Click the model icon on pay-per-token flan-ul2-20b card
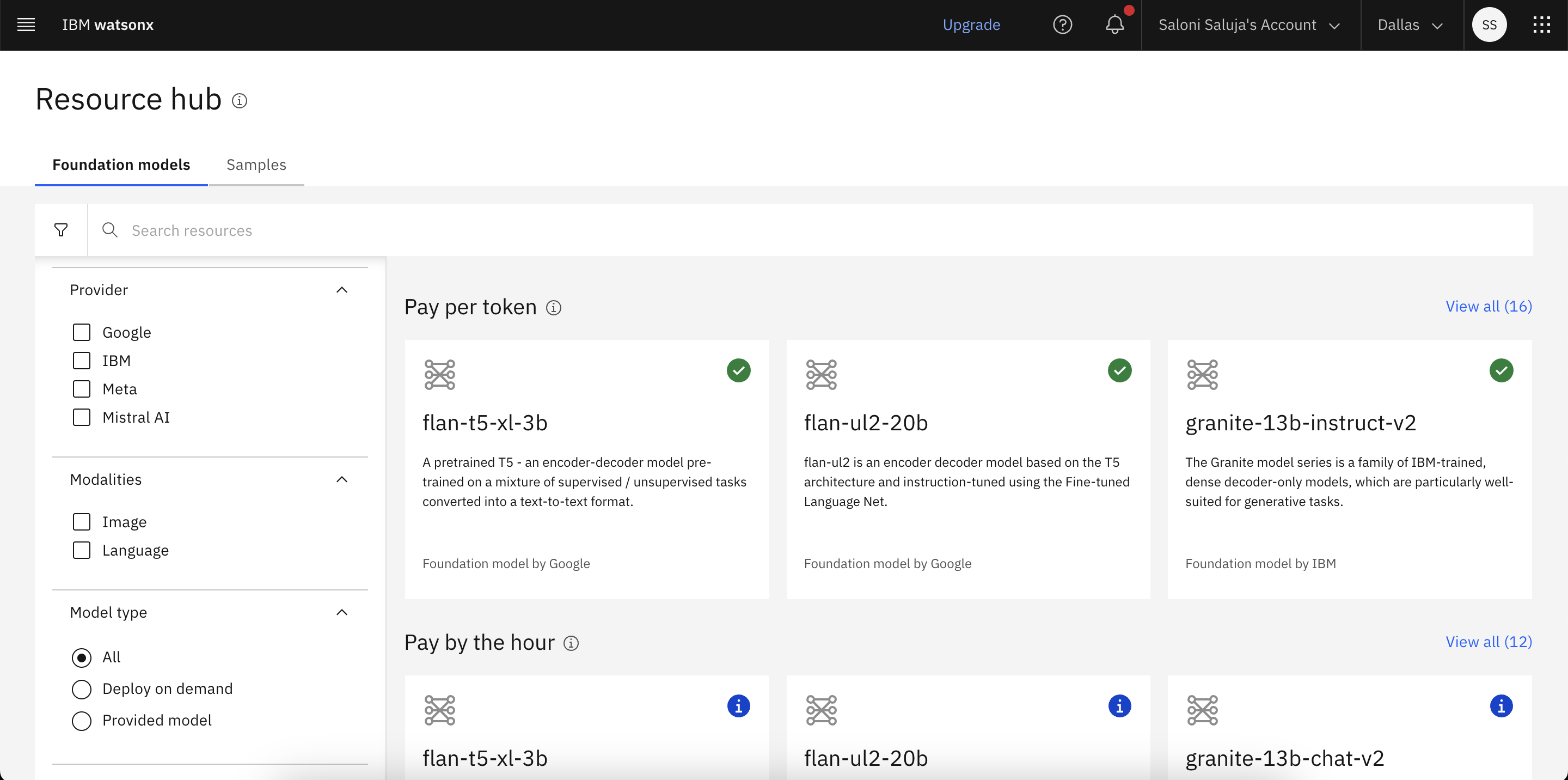Image resolution: width=1568 pixels, height=780 pixels. click(821, 374)
